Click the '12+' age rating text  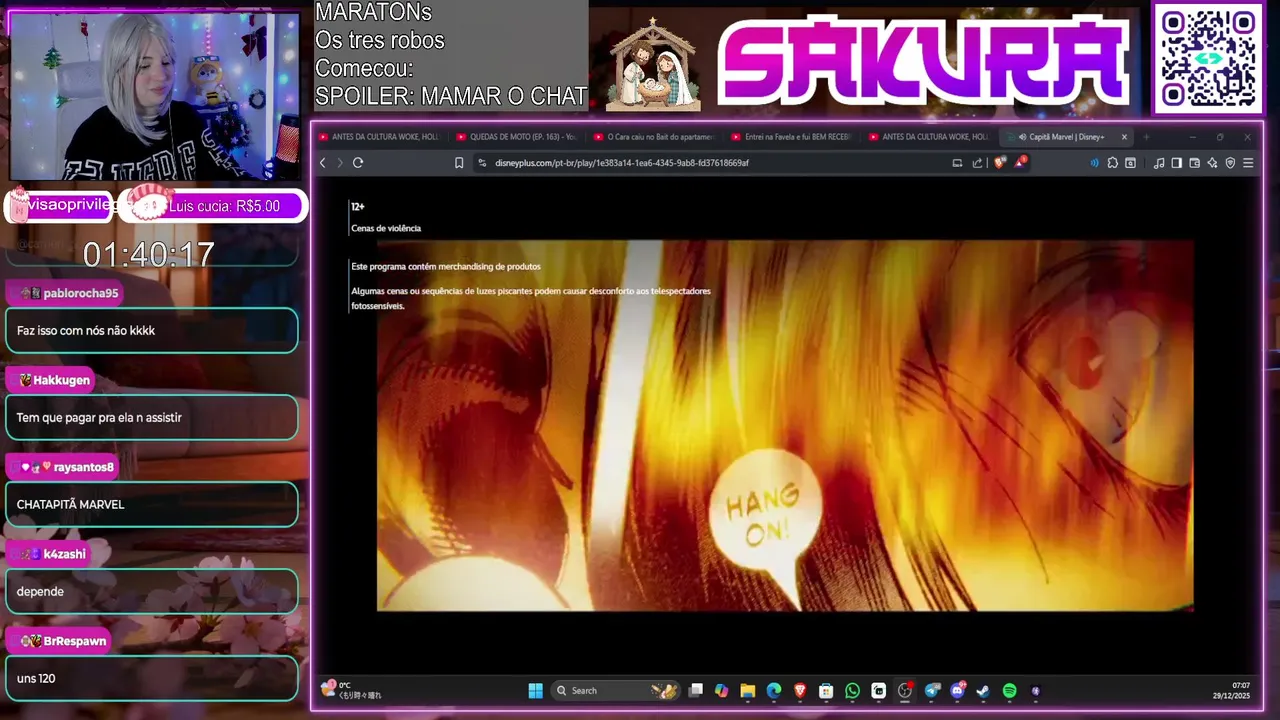358,207
